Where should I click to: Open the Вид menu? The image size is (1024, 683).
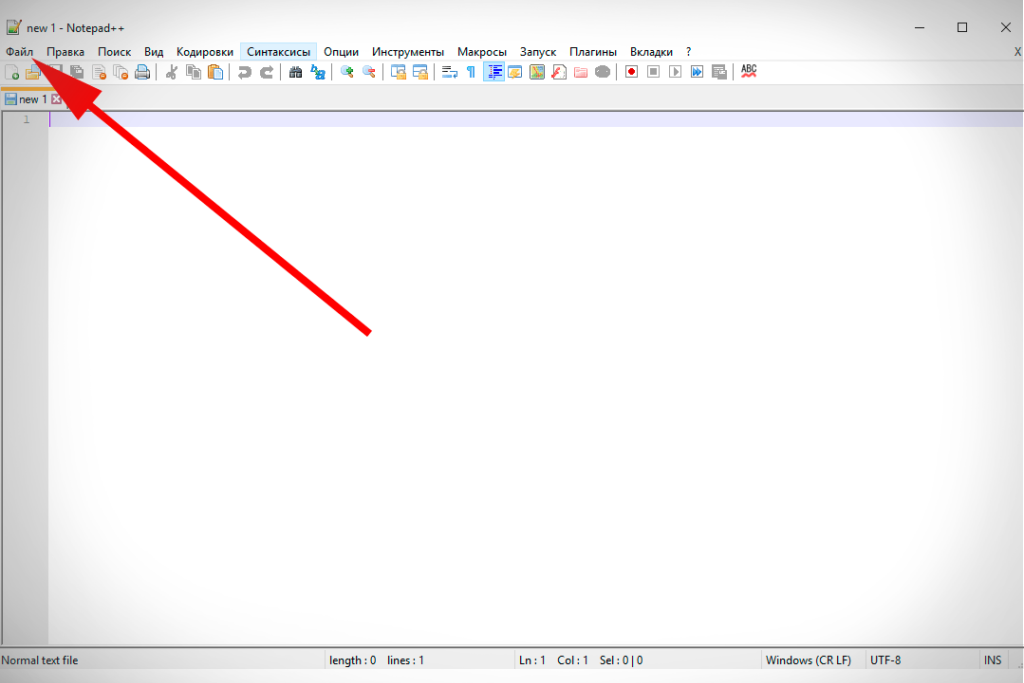point(153,52)
